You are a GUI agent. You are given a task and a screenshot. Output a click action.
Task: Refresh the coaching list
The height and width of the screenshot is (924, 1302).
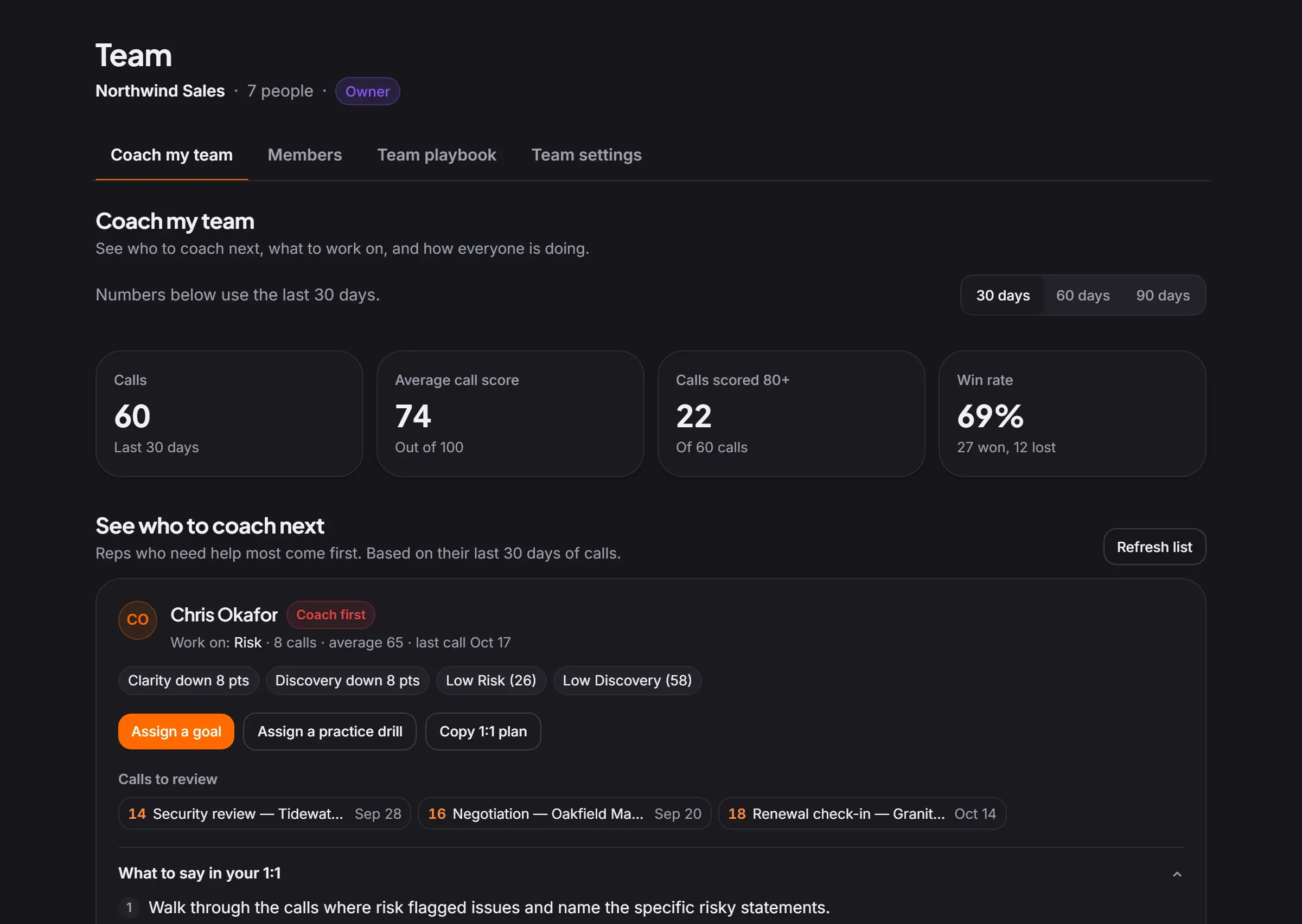pyautogui.click(x=1153, y=546)
